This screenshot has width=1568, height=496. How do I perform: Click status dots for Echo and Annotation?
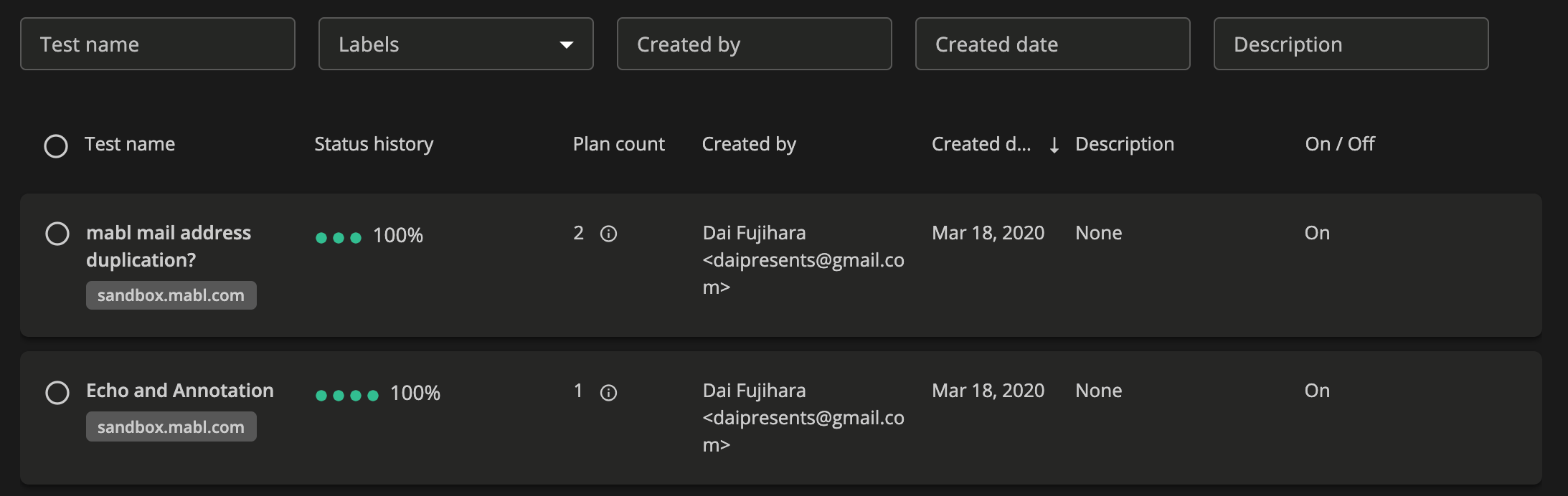(347, 395)
